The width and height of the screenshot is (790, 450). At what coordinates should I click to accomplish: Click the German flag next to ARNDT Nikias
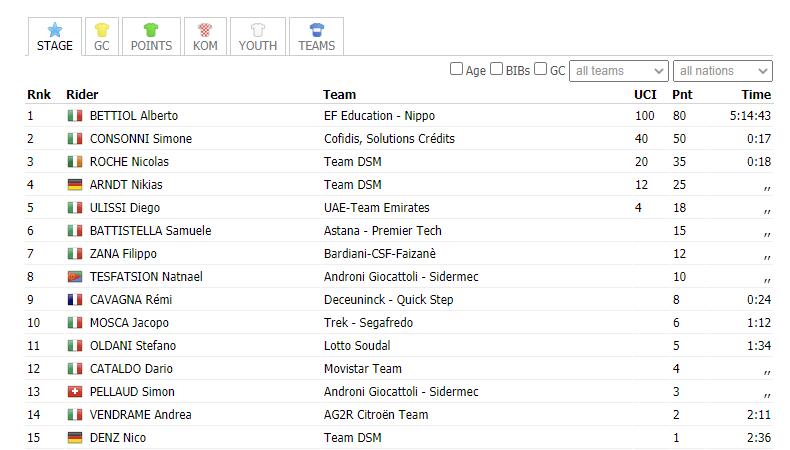click(x=75, y=185)
